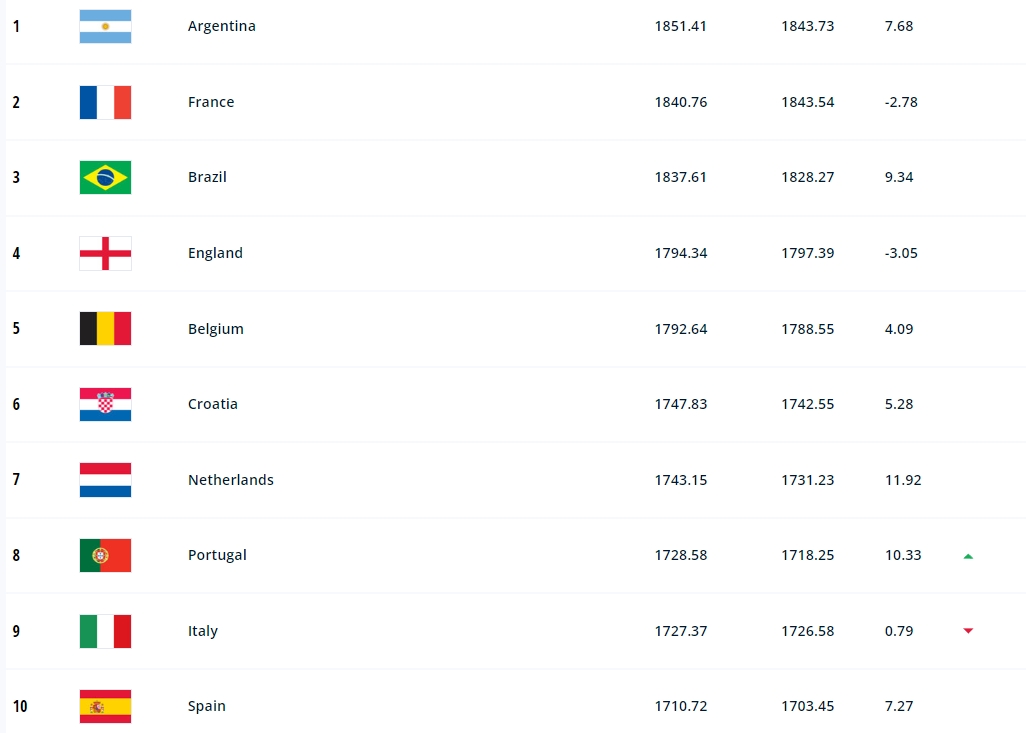Screen dimensions: 1026x733
Task: Open the France team name link
Action: [211, 102]
